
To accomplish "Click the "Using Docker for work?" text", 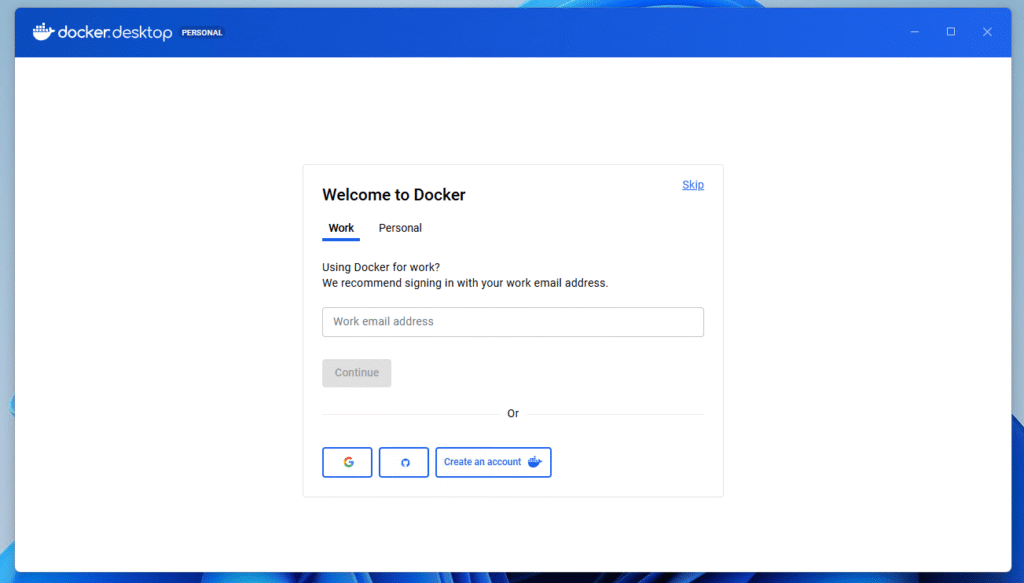I will [381, 267].
